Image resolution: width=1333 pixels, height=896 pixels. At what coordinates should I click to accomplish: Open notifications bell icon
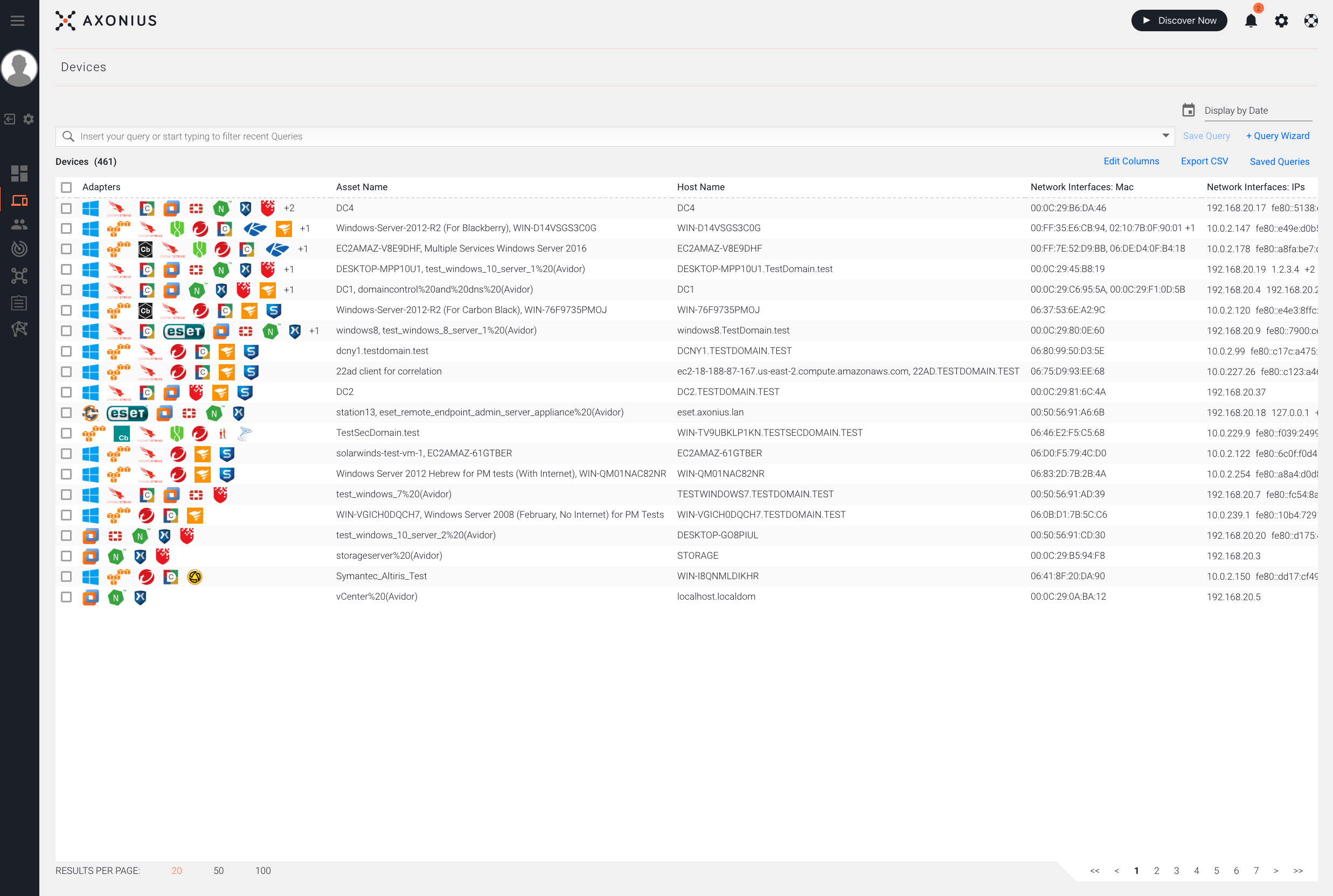1251,20
